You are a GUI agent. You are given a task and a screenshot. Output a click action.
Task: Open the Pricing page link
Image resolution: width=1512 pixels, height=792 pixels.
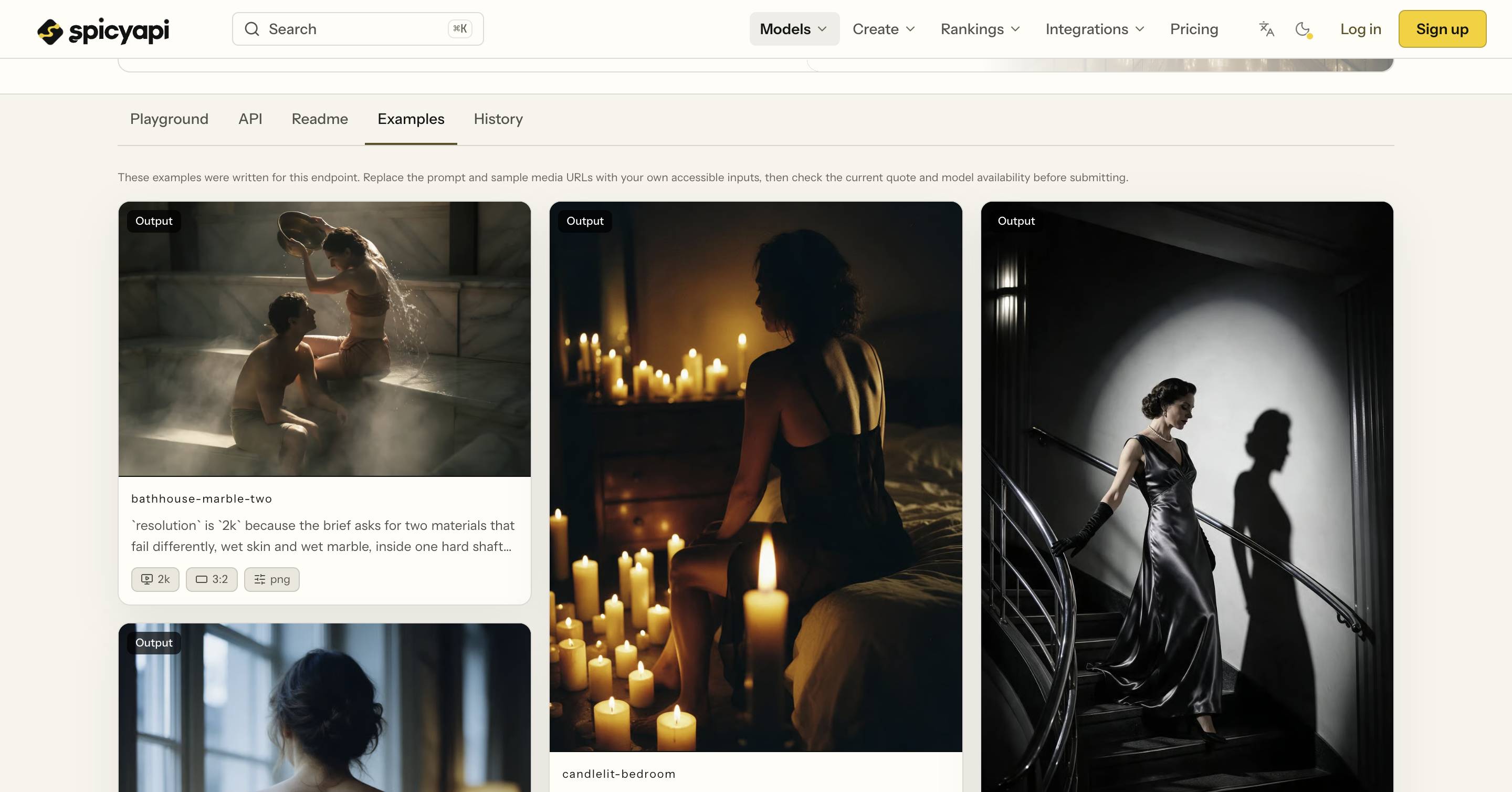1194,29
